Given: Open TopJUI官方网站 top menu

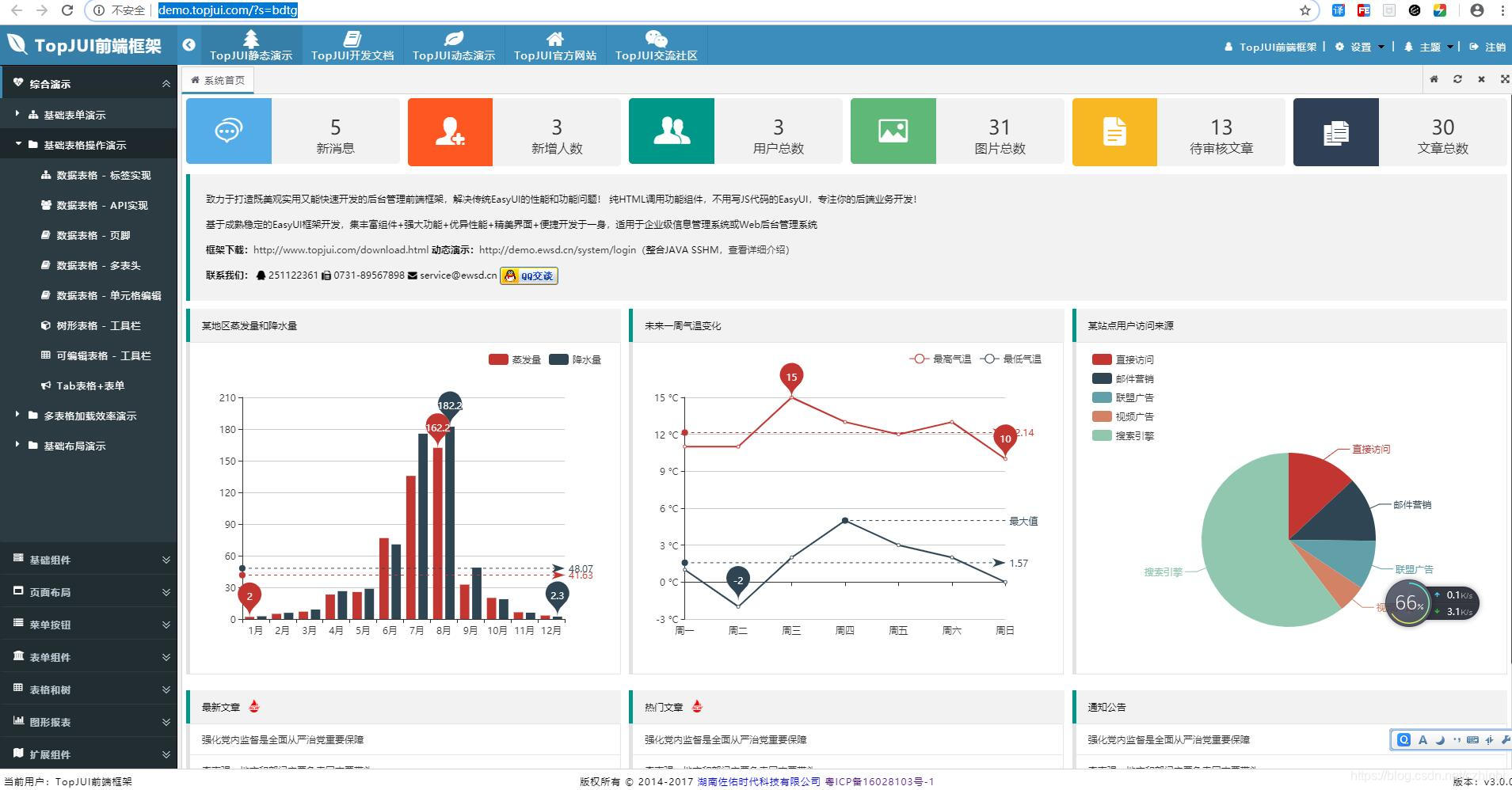Looking at the screenshot, I should click(555, 45).
